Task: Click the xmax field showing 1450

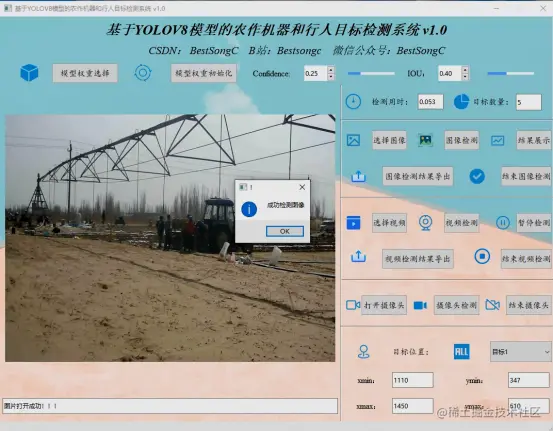Action: [x=413, y=406]
